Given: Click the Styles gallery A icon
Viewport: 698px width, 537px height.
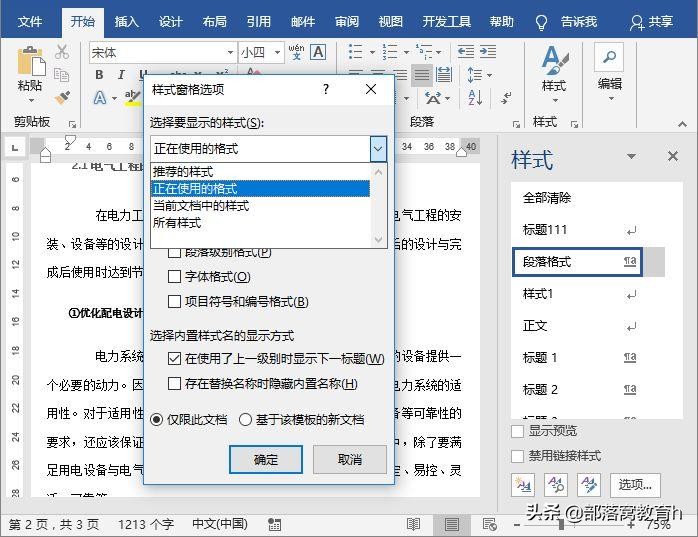Looking at the screenshot, I should pyautogui.click(x=554, y=61).
